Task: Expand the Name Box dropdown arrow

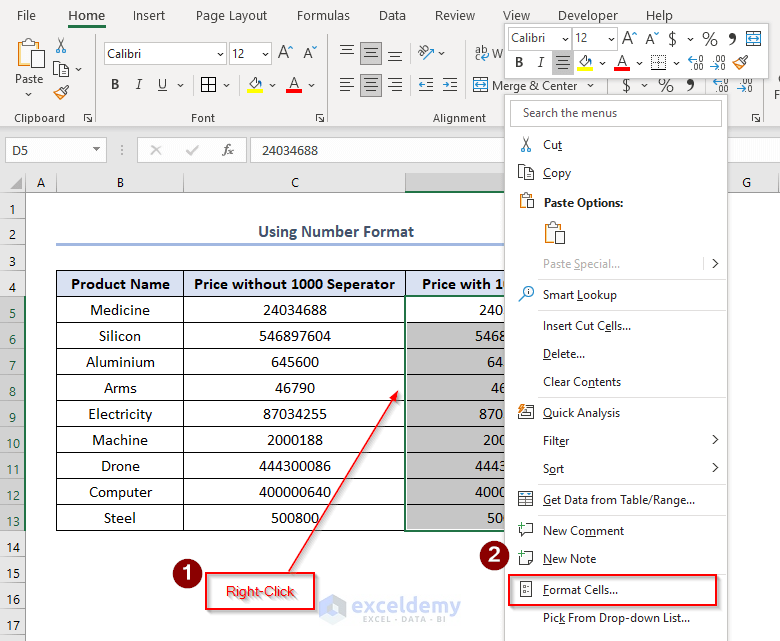Action: pyautogui.click(x=97, y=150)
